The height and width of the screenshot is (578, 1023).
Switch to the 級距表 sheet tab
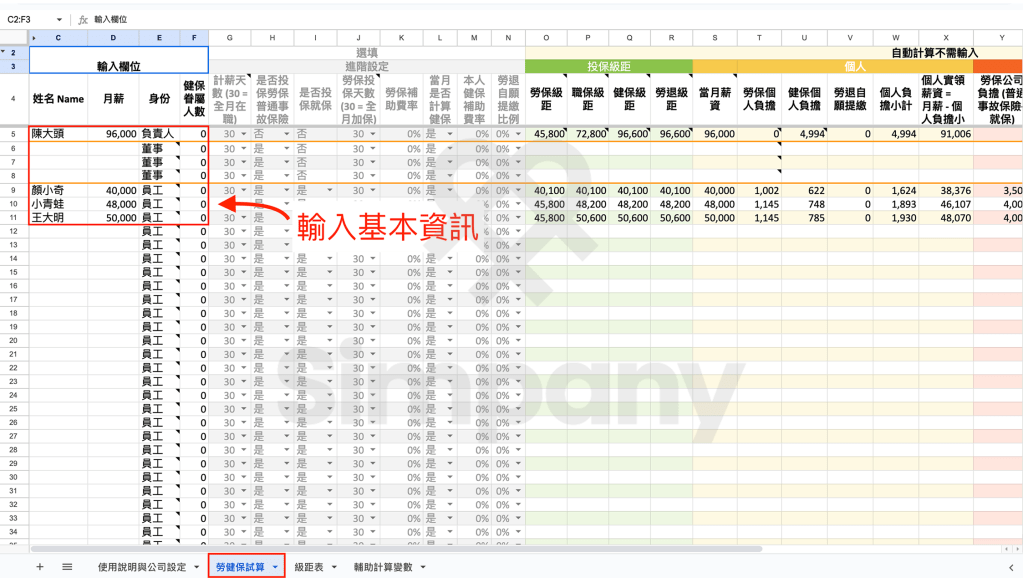310,565
